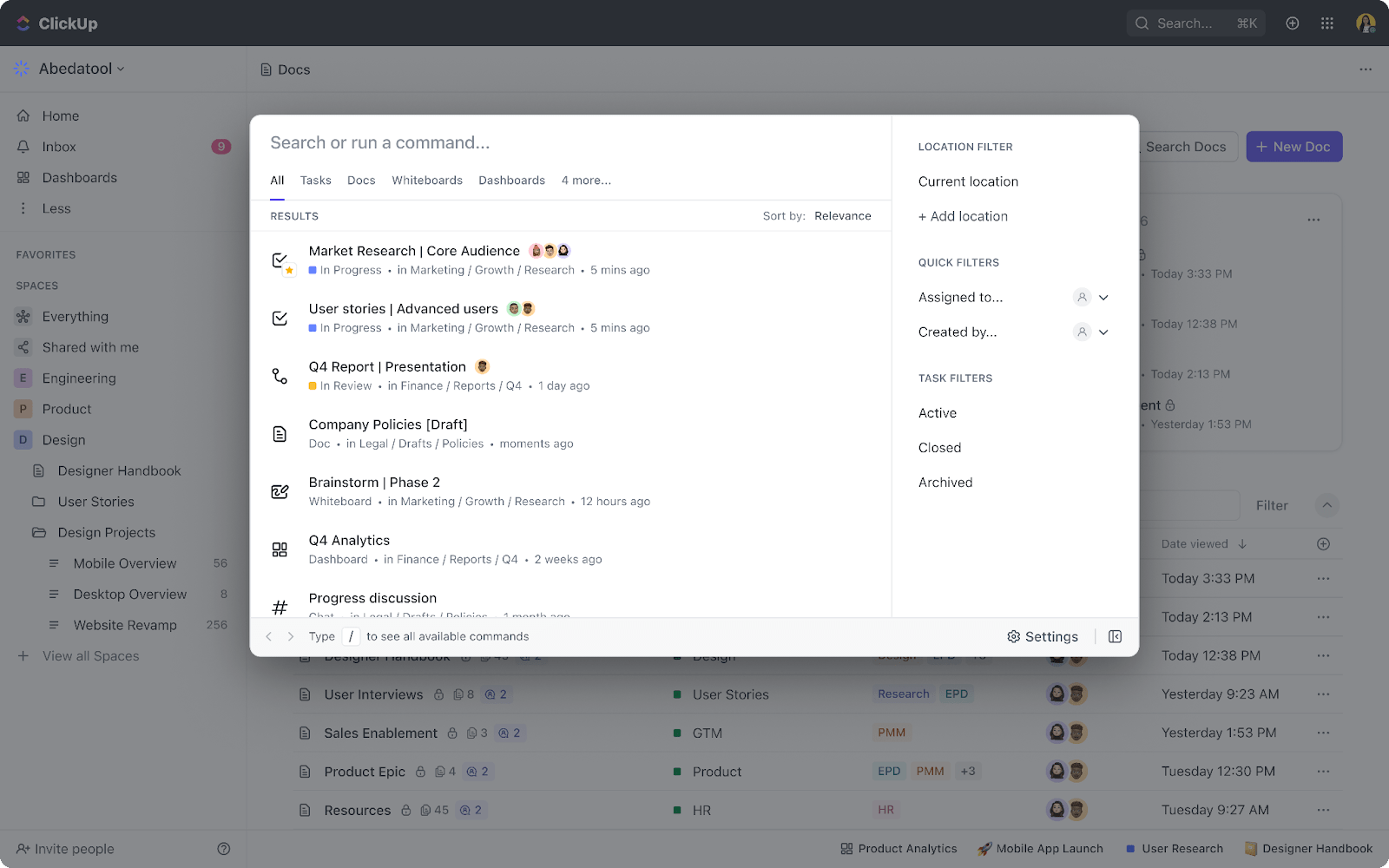Open the Q4 Analytics dashboard icon result
The height and width of the screenshot is (868, 1389).
pos(280,549)
